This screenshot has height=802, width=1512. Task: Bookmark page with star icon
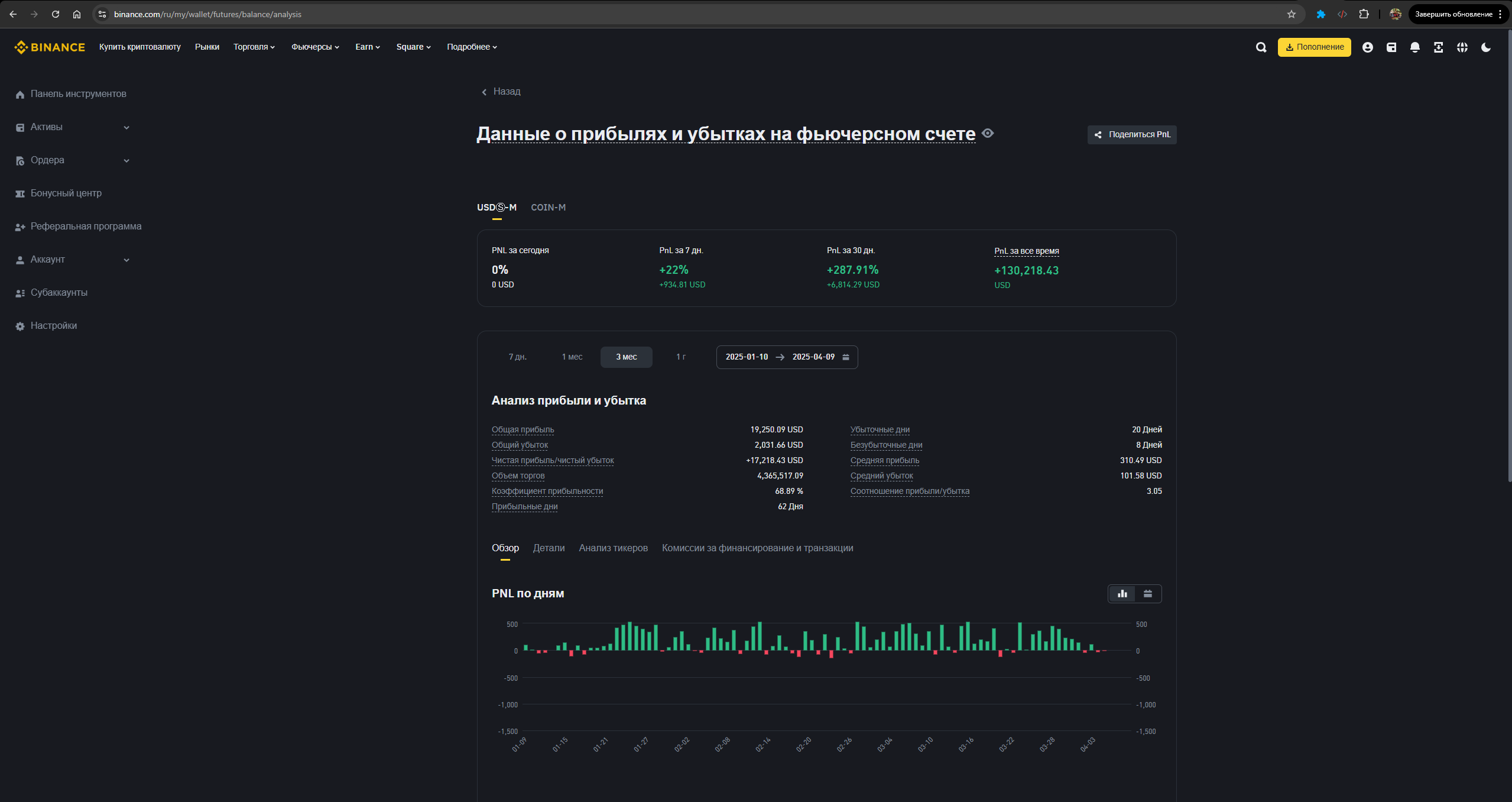1291,14
